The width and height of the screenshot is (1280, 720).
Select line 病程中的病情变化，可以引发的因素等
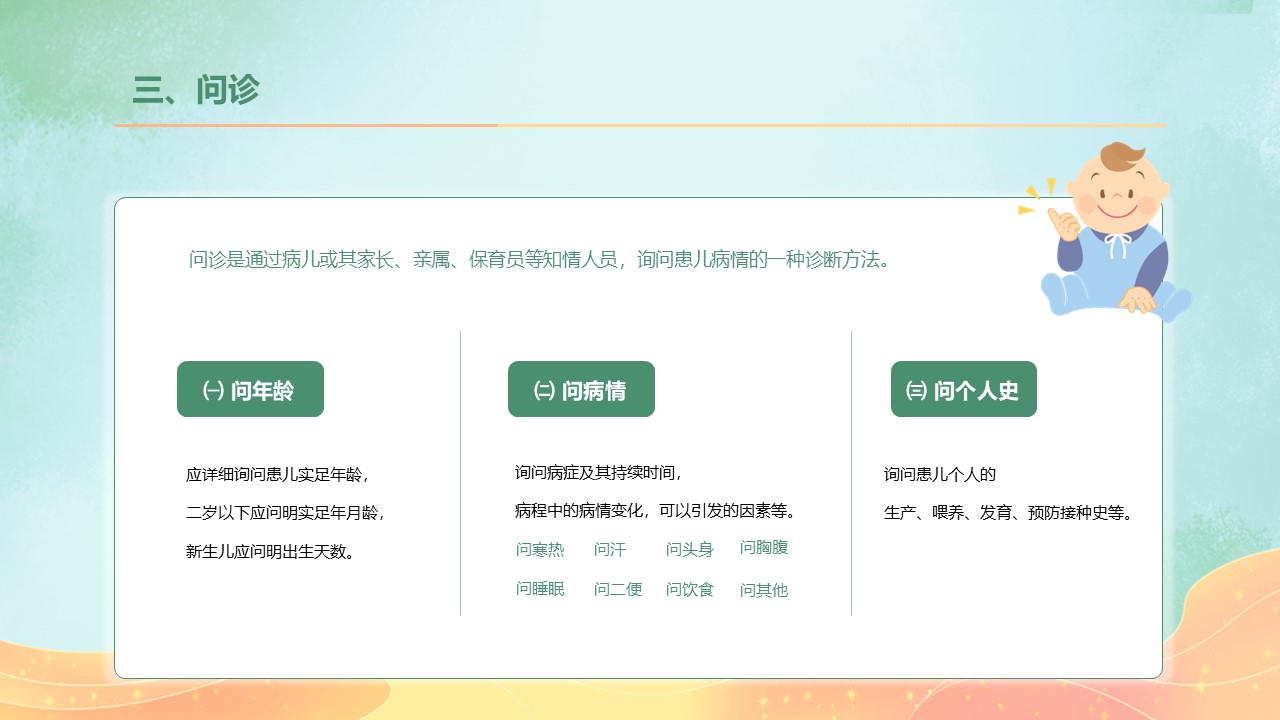[x=658, y=511]
